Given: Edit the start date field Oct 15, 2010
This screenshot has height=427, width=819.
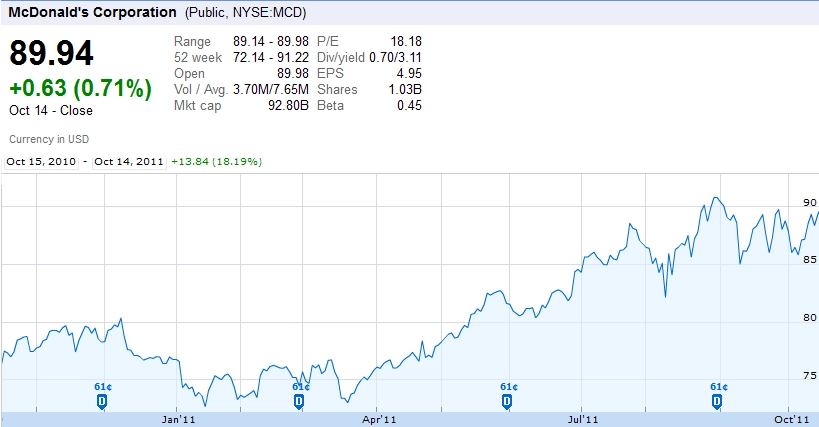Looking at the screenshot, I should tap(41, 162).
